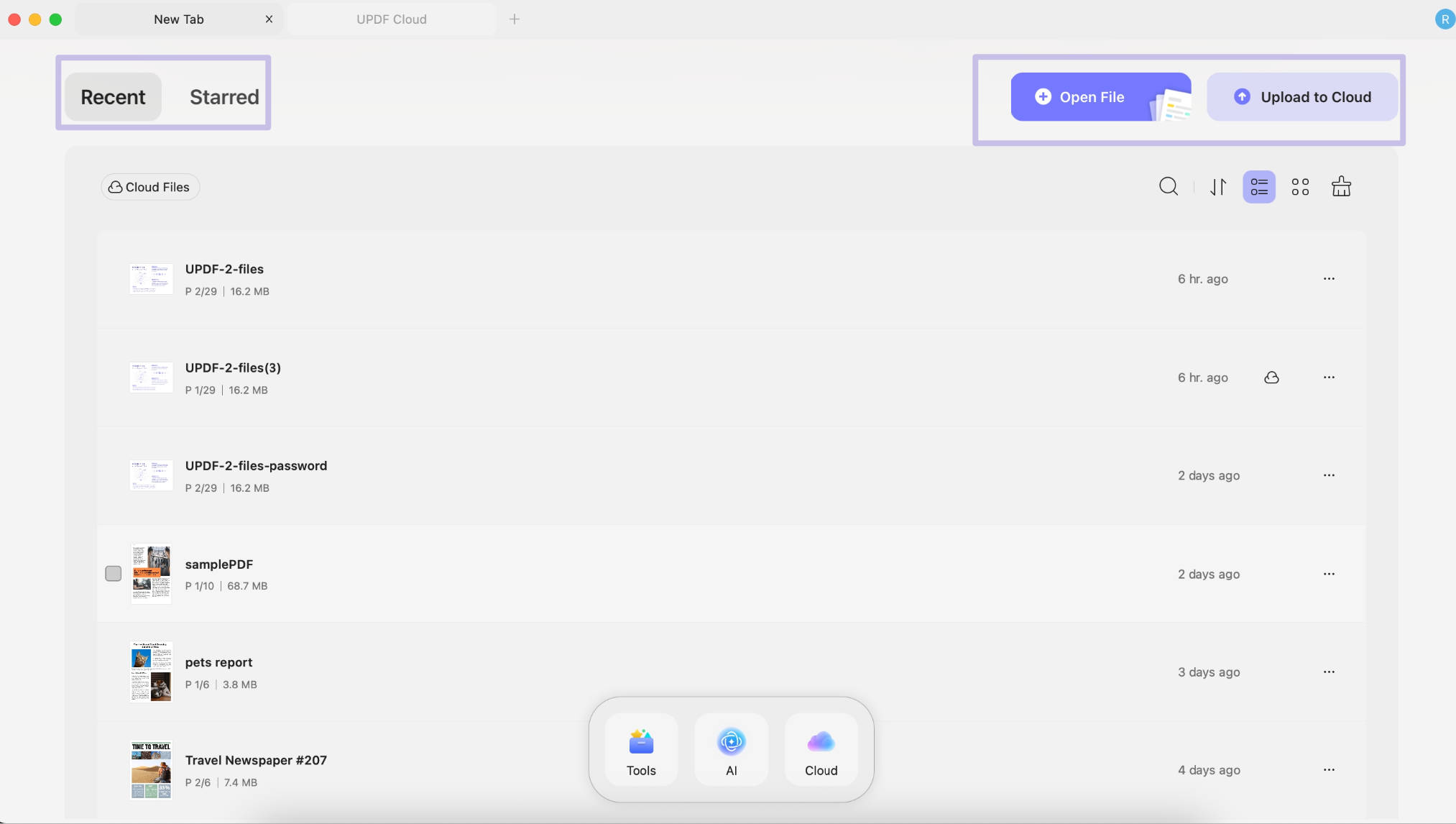Click the 68.7 MB file size
This screenshot has height=824, width=1456.
click(247, 586)
